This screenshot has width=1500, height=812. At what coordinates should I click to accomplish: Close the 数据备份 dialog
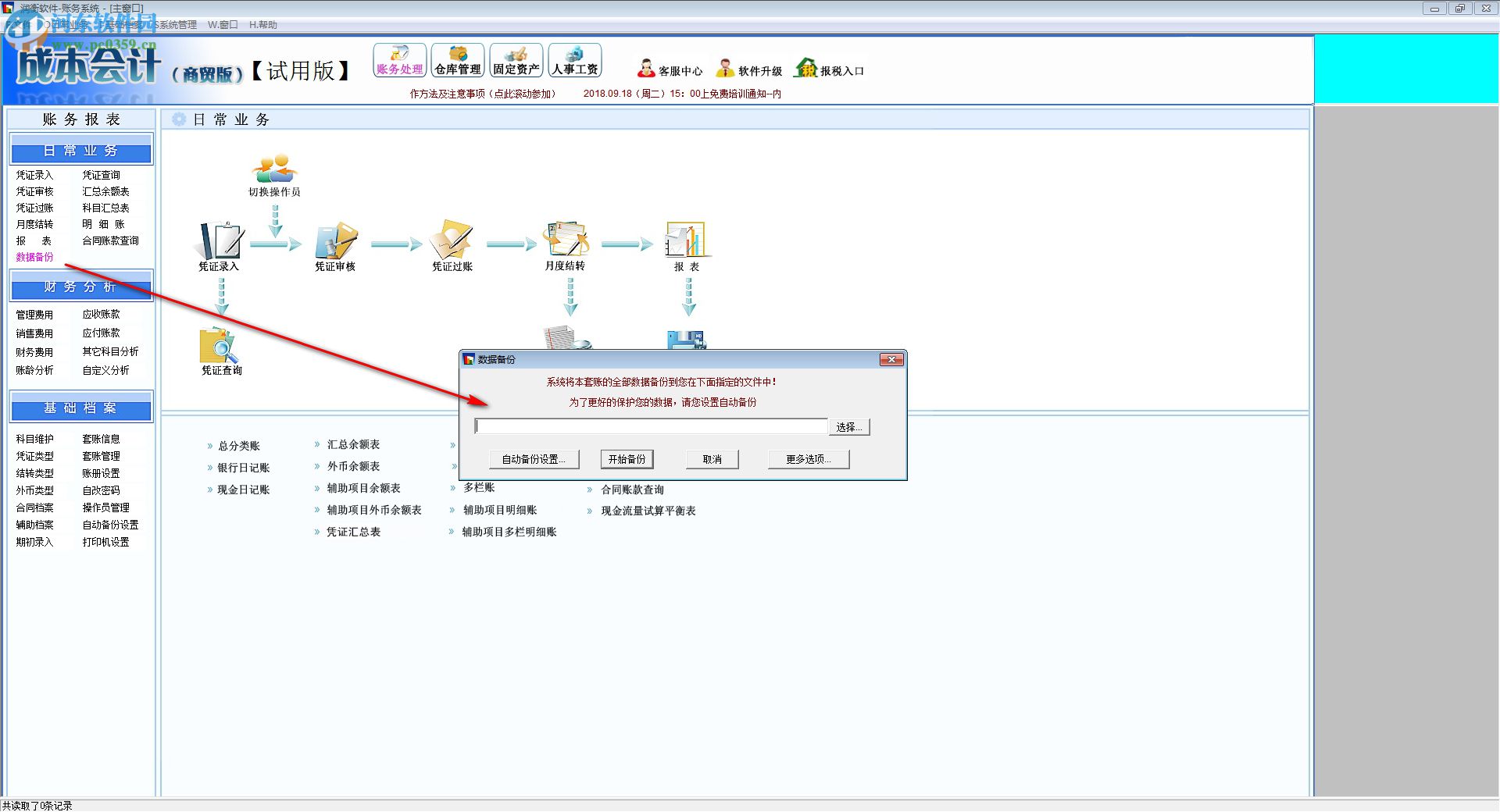tap(891, 359)
